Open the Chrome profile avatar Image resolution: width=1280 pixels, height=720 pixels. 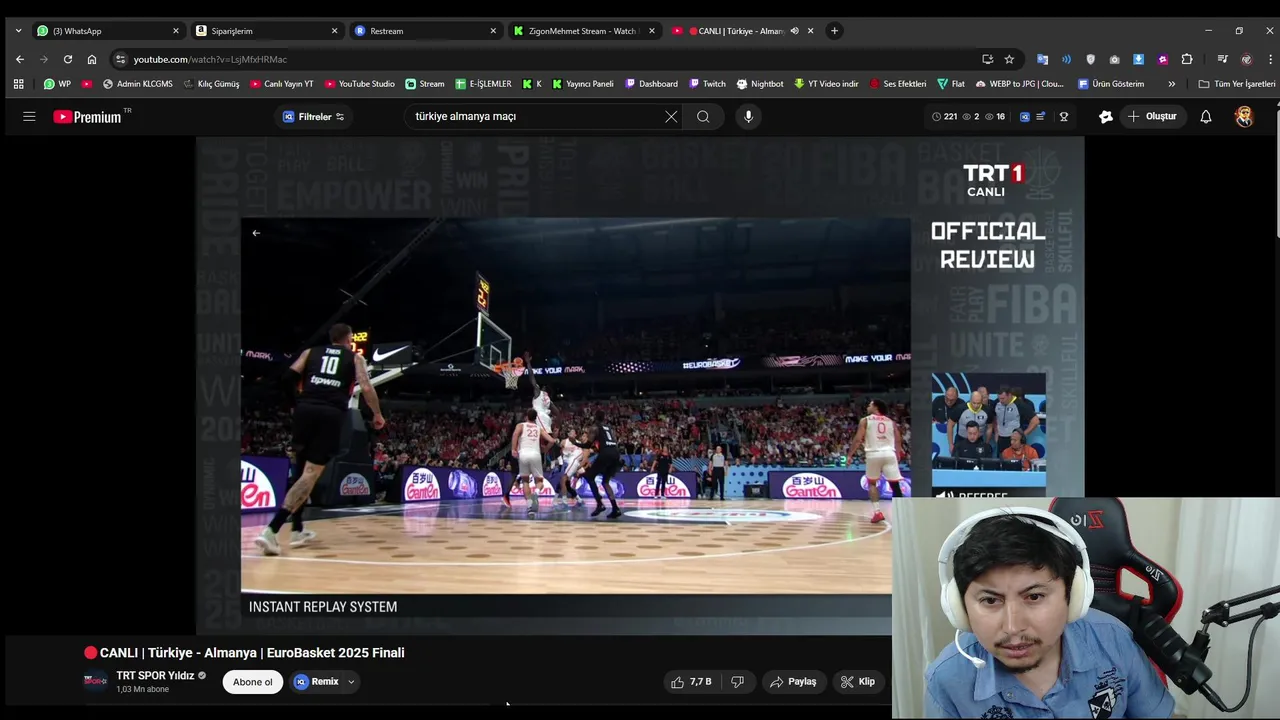1246,59
